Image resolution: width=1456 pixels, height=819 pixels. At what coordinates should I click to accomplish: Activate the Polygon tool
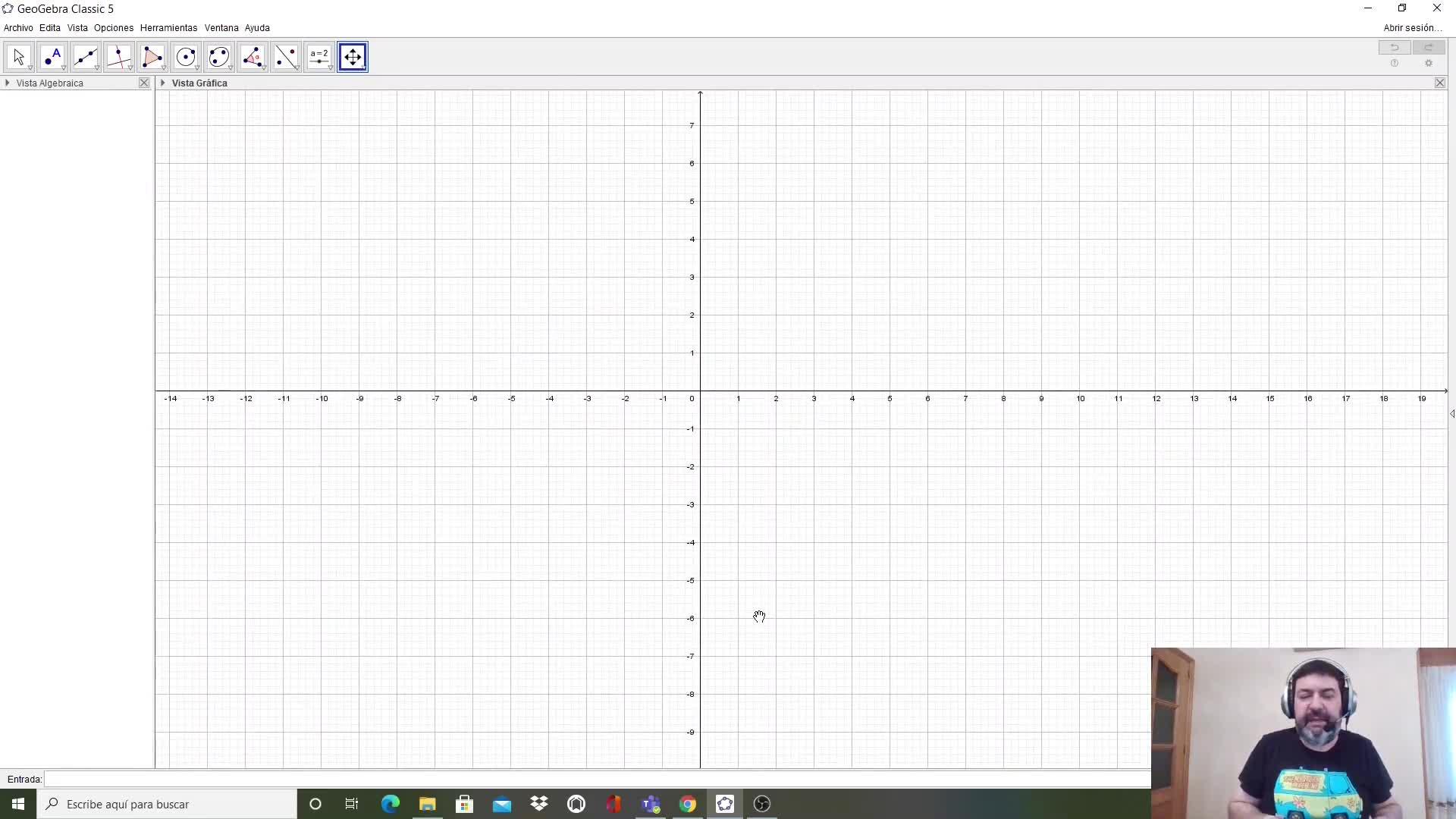(152, 57)
